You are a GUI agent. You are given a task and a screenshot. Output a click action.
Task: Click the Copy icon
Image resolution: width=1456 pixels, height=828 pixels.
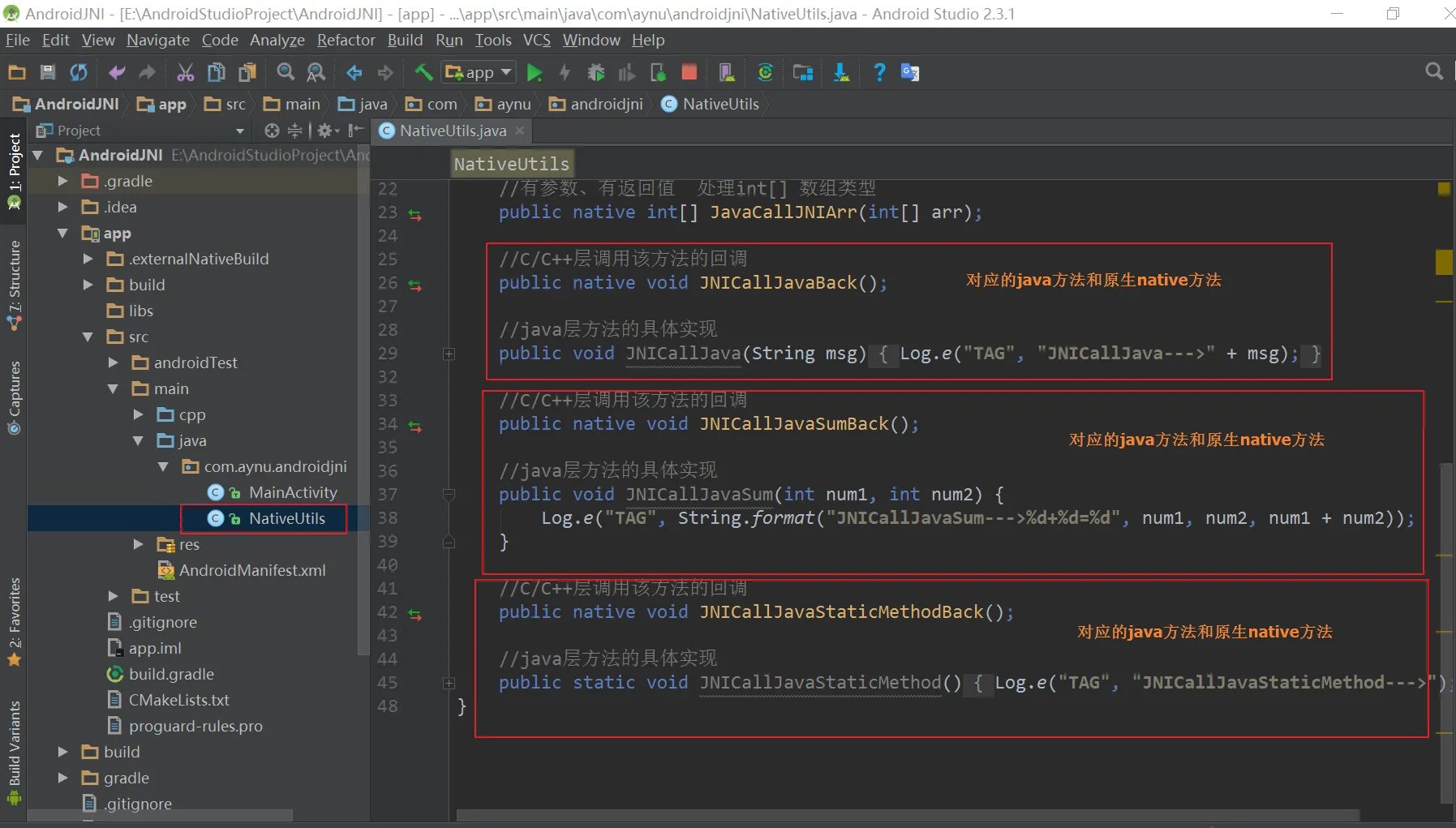pos(217,72)
